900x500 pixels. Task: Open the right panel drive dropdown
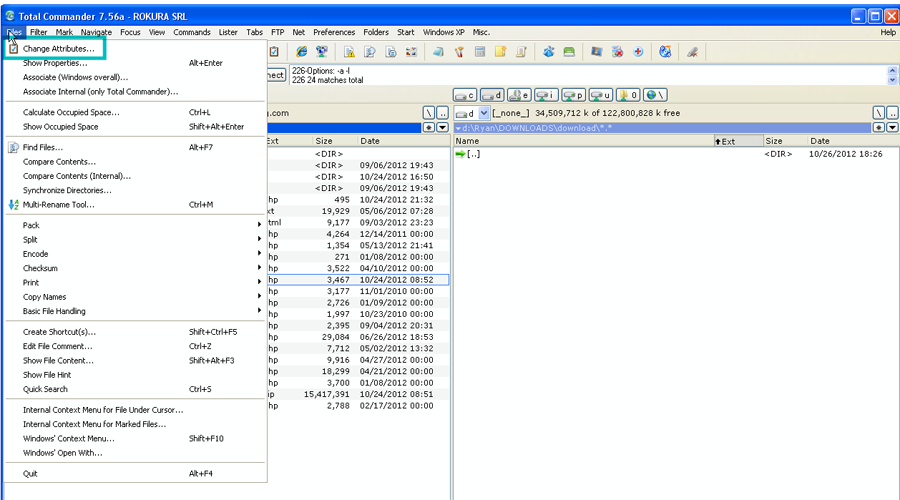(484, 113)
